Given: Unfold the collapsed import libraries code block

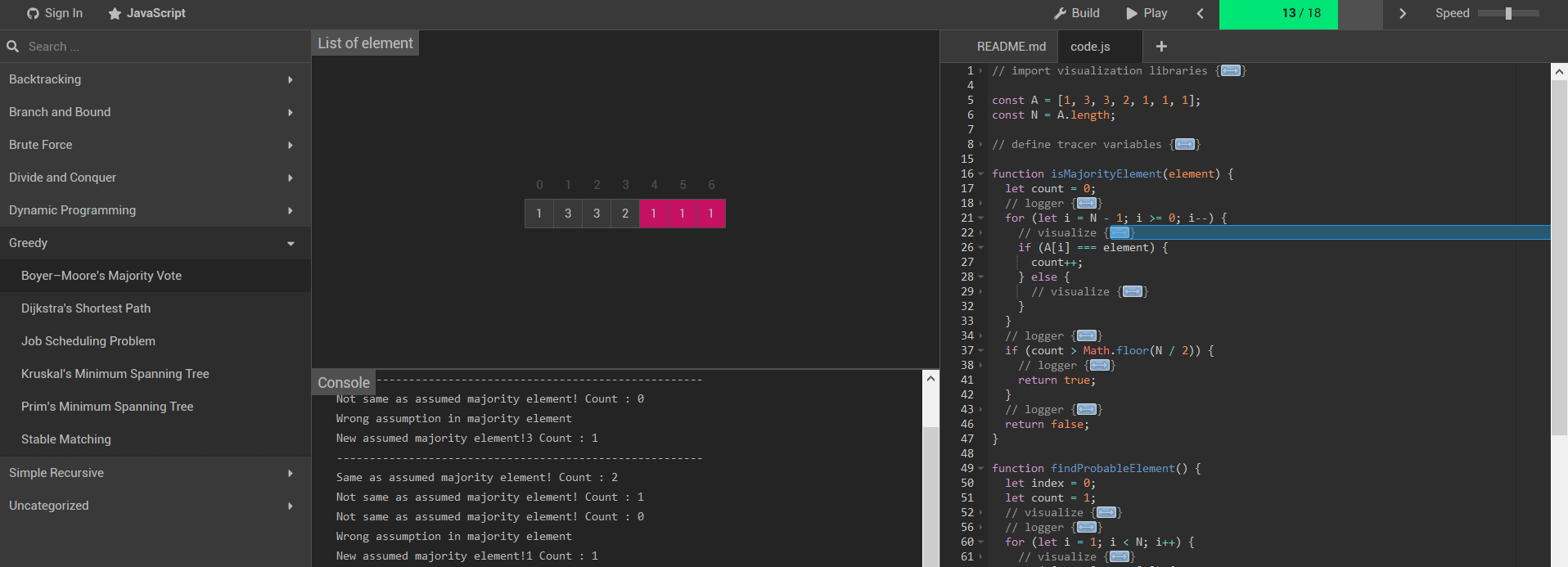Looking at the screenshot, I should [x=1231, y=71].
